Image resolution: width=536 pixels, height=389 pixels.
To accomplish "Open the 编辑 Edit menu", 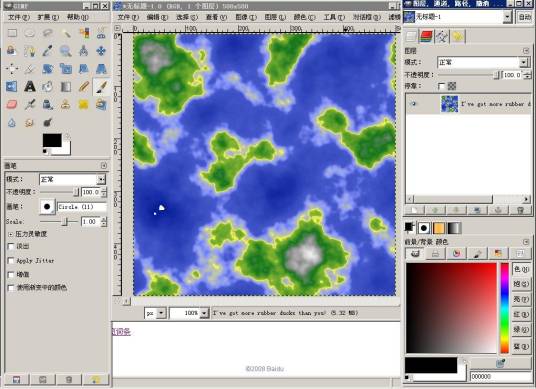I will (157, 17).
